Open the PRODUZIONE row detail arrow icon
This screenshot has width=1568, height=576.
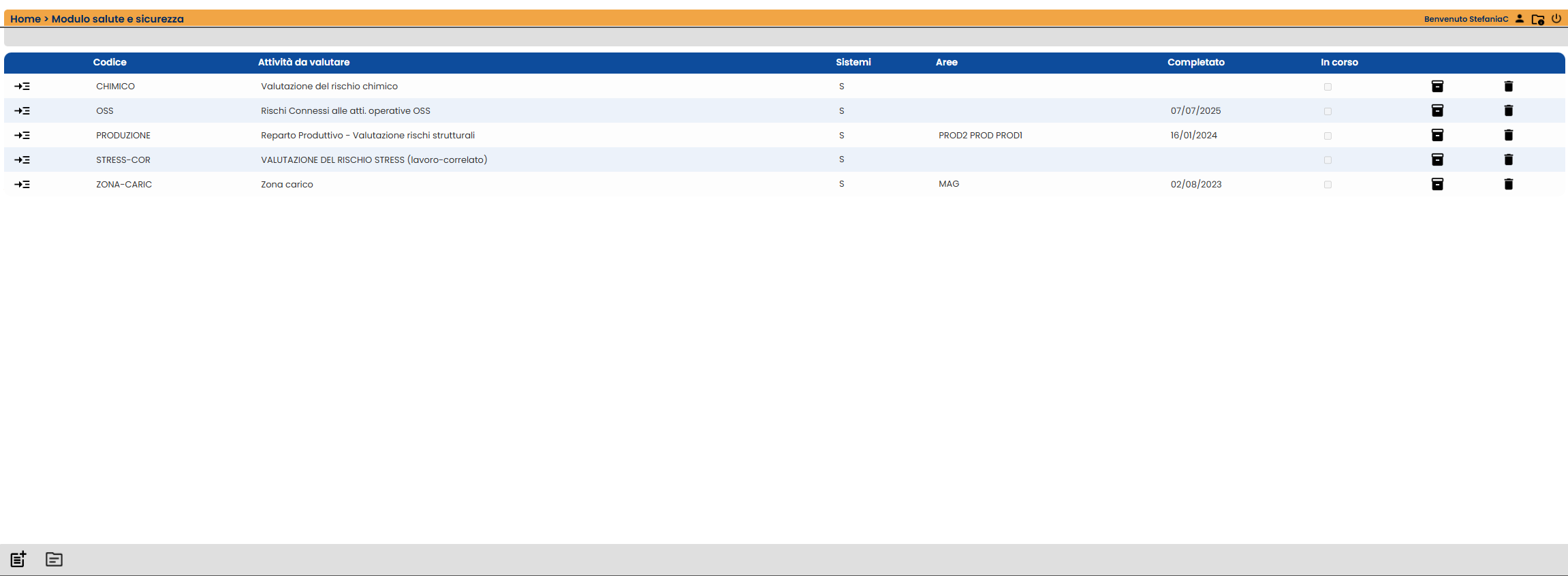tap(22, 136)
